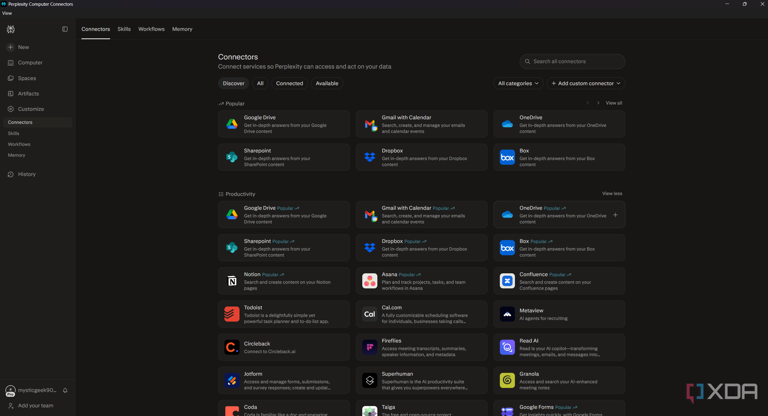Open Box card in Productivity section
The height and width of the screenshot is (416, 768).
tap(559, 248)
